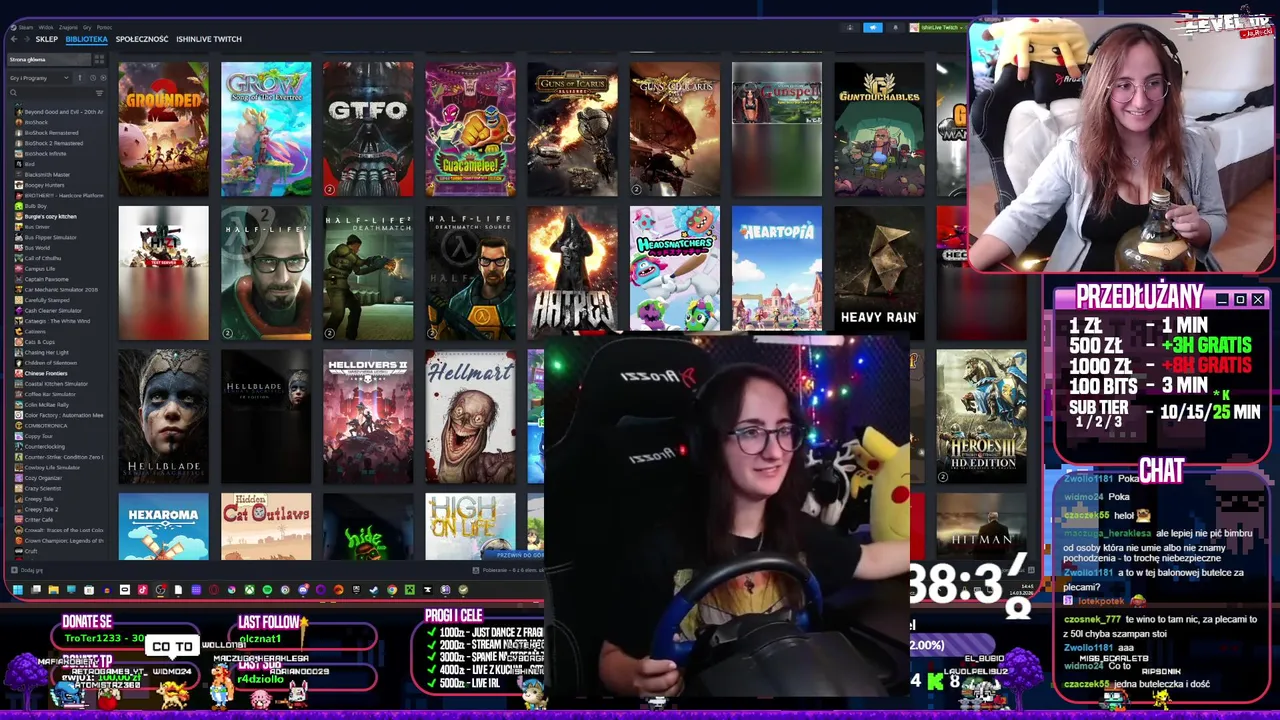The image size is (1280, 720).
Task: Open the Hidden Cat Outlaws cover
Action: coord(266,527)
